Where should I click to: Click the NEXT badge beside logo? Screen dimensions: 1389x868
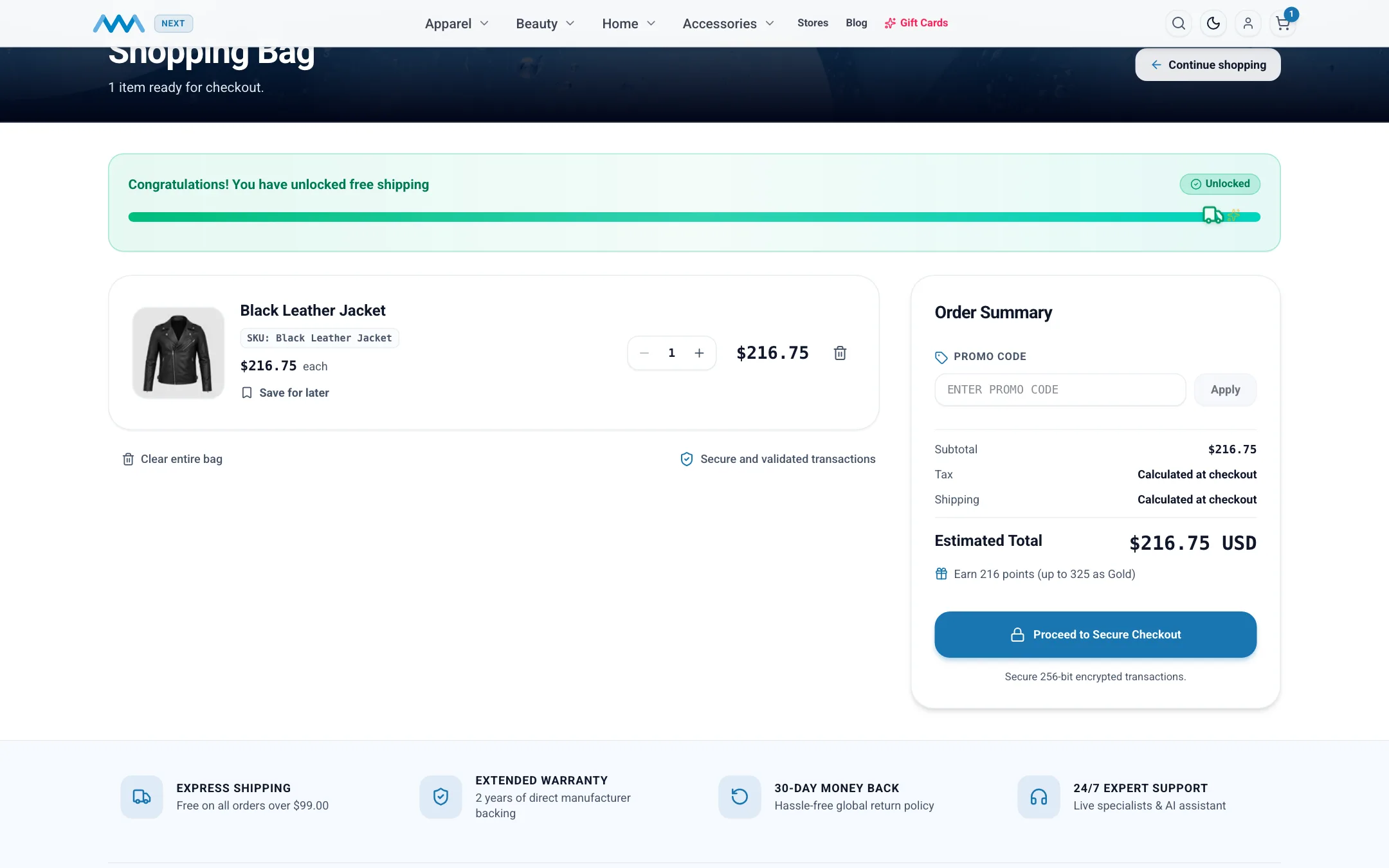point(173,24)
